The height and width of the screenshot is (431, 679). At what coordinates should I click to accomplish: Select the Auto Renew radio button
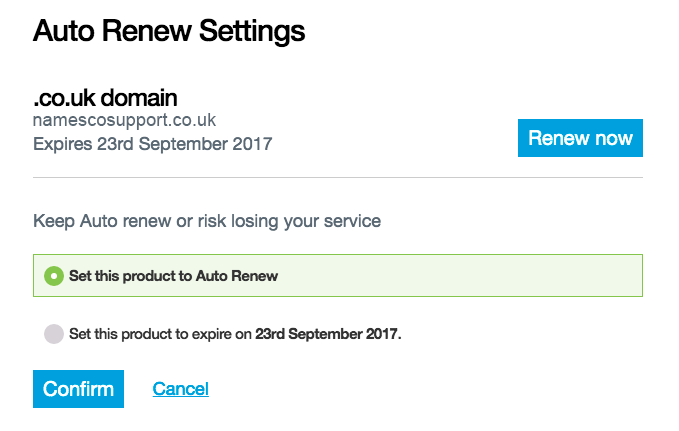coord(54,276)
